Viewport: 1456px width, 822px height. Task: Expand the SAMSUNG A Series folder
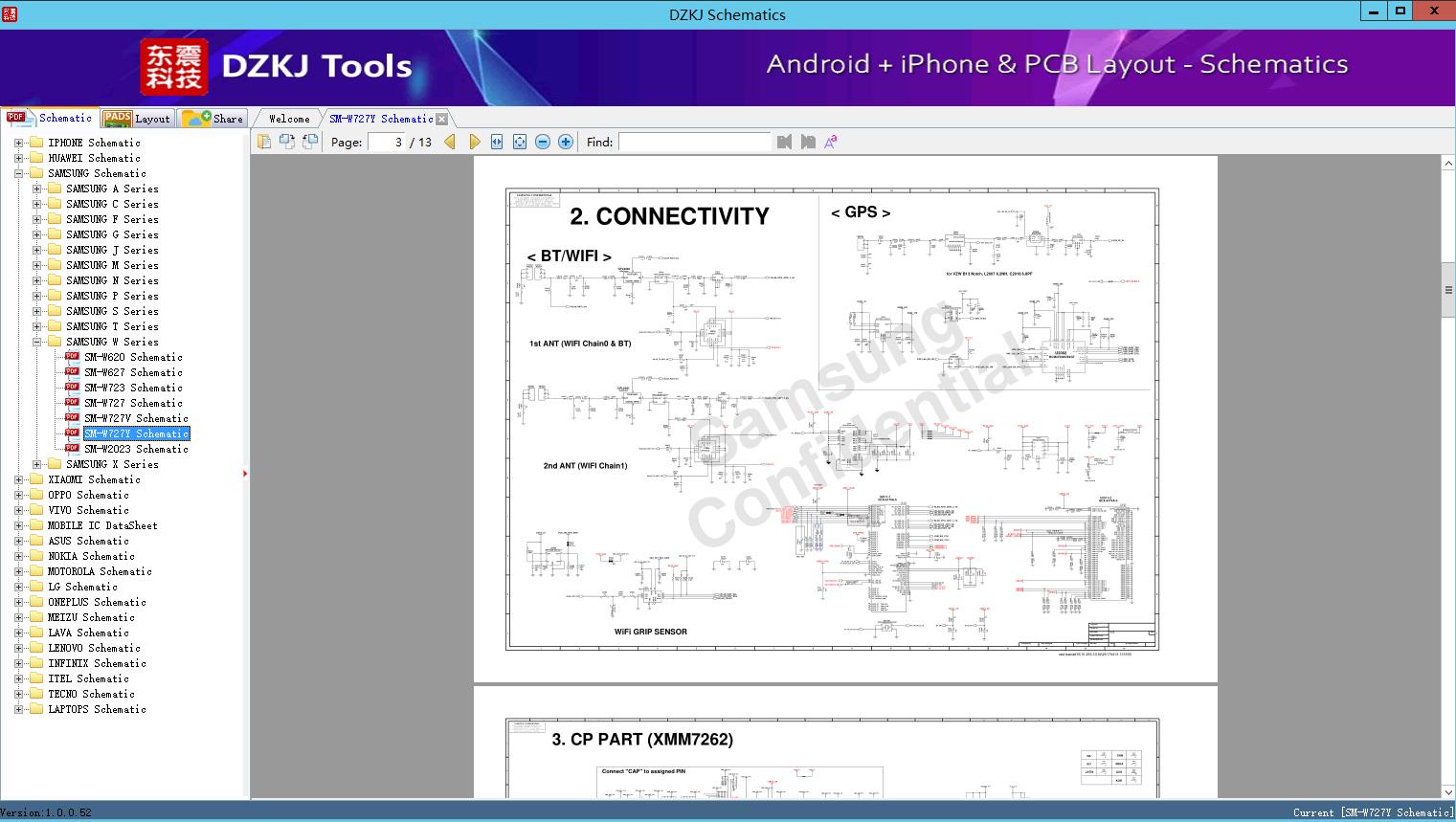click(x=36, y=189)
